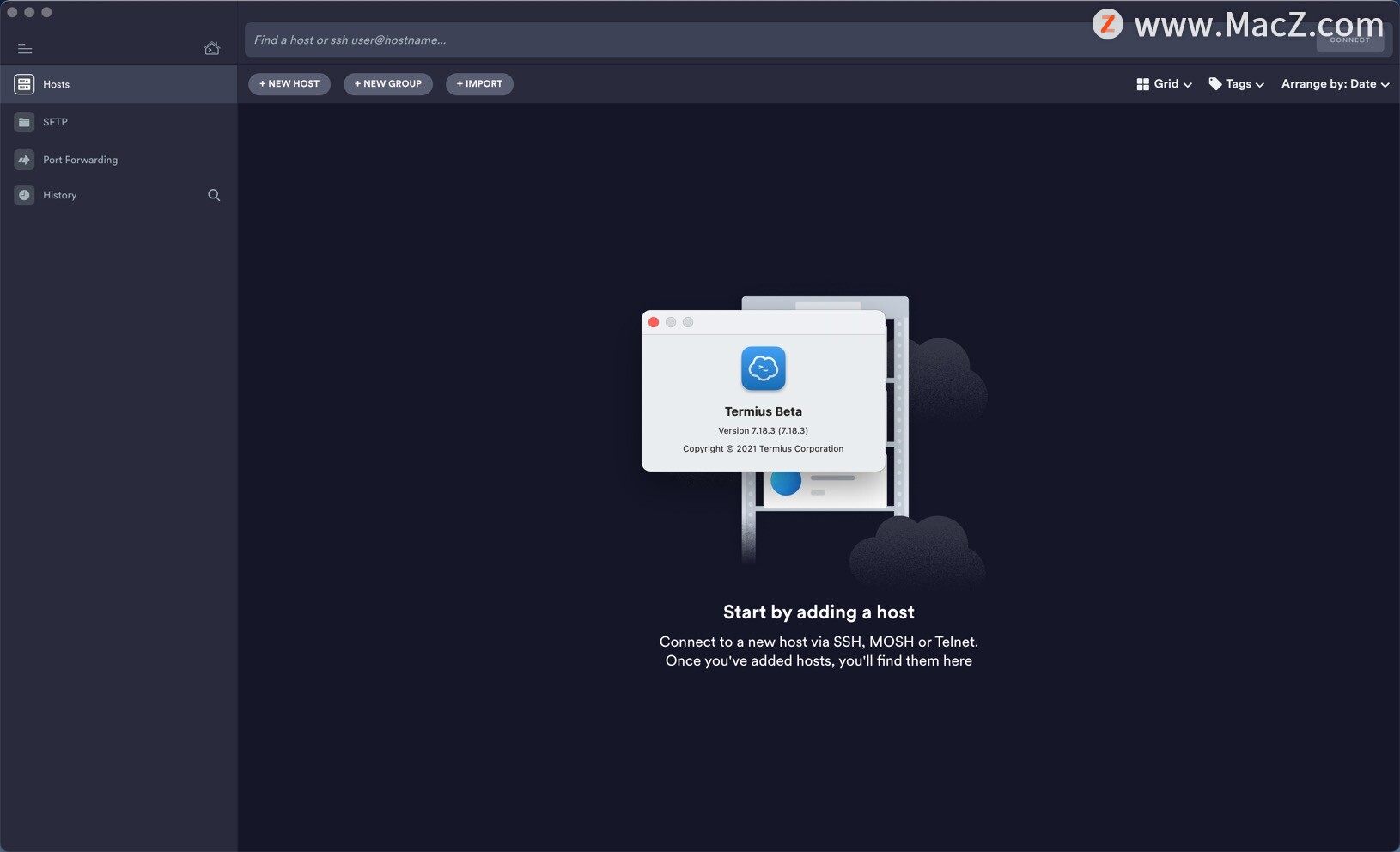The image size is (1400, 852).
Task: Click the grid layout icon
Action: 1142,84
